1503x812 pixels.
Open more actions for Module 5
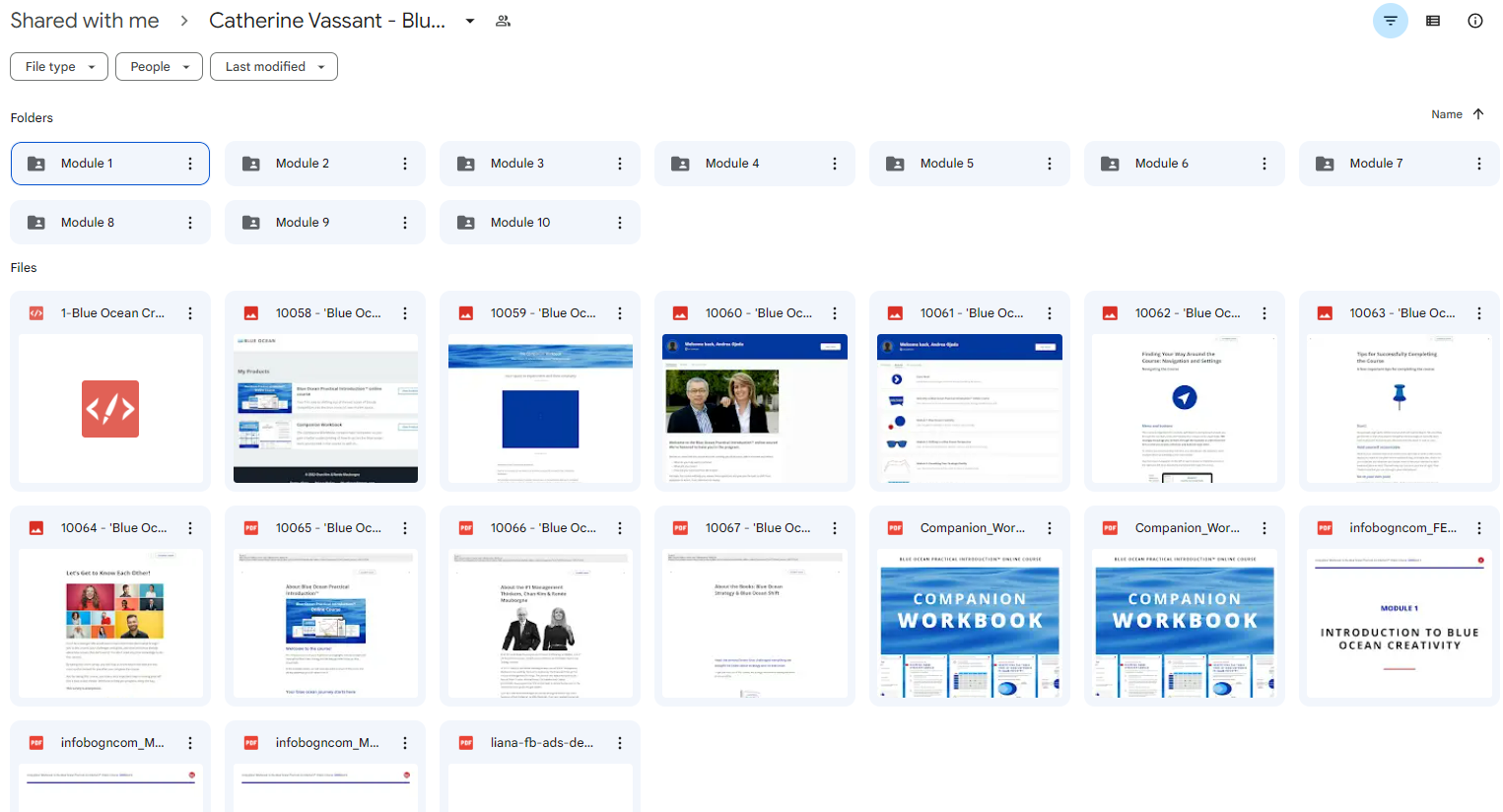click(x=1050, y=164)
